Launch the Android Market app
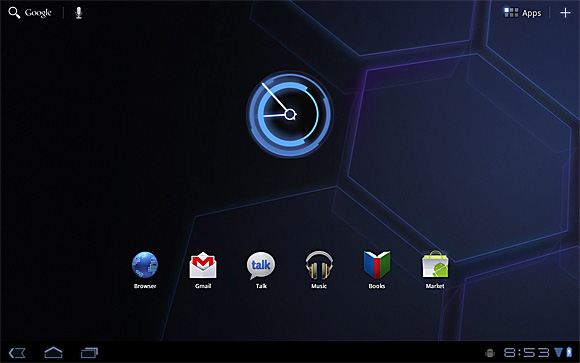Image resolution: width=580 pixels, height=363 pixels. [435, 270]
